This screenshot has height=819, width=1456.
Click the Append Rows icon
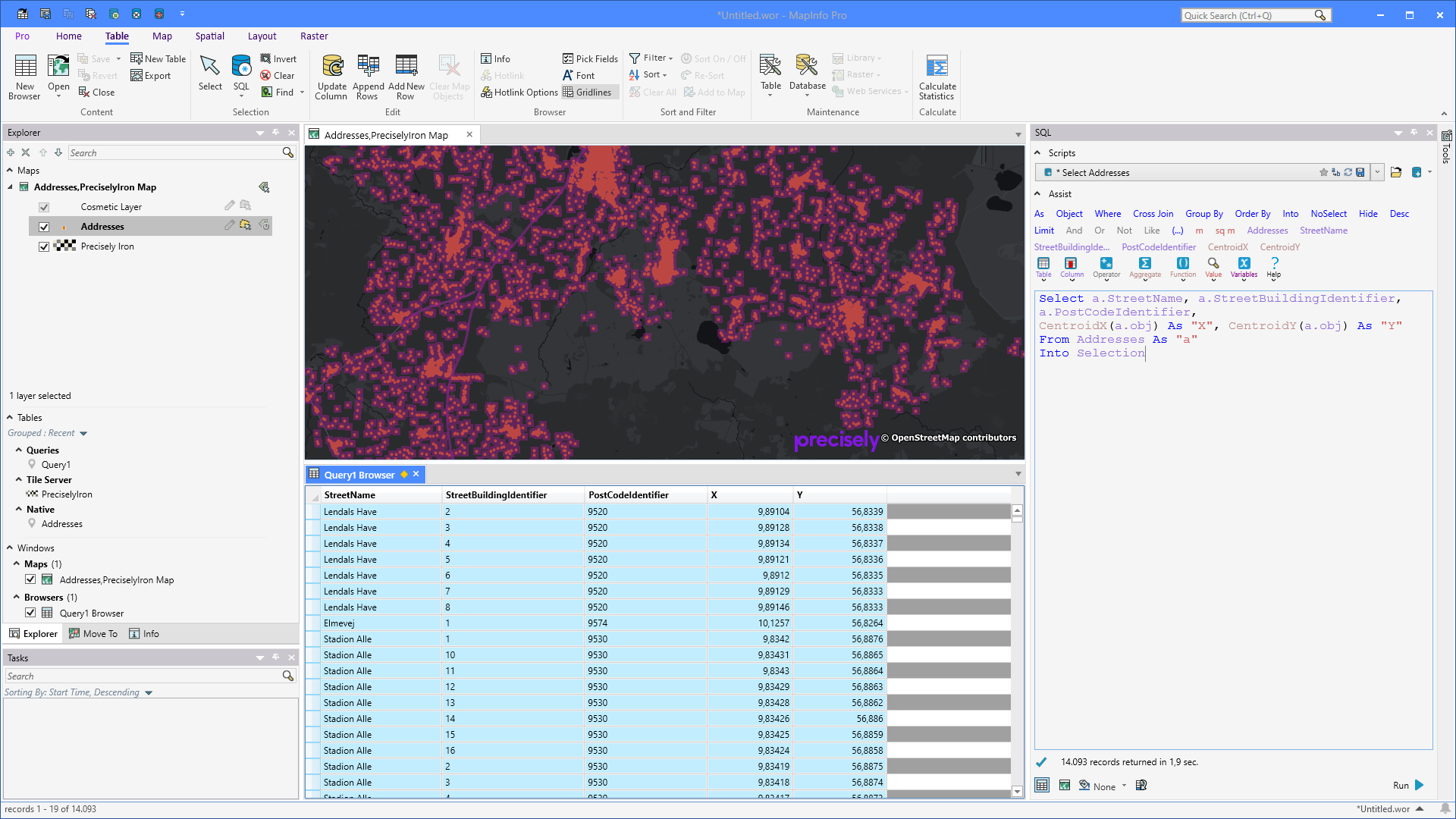tap(368, 74)
